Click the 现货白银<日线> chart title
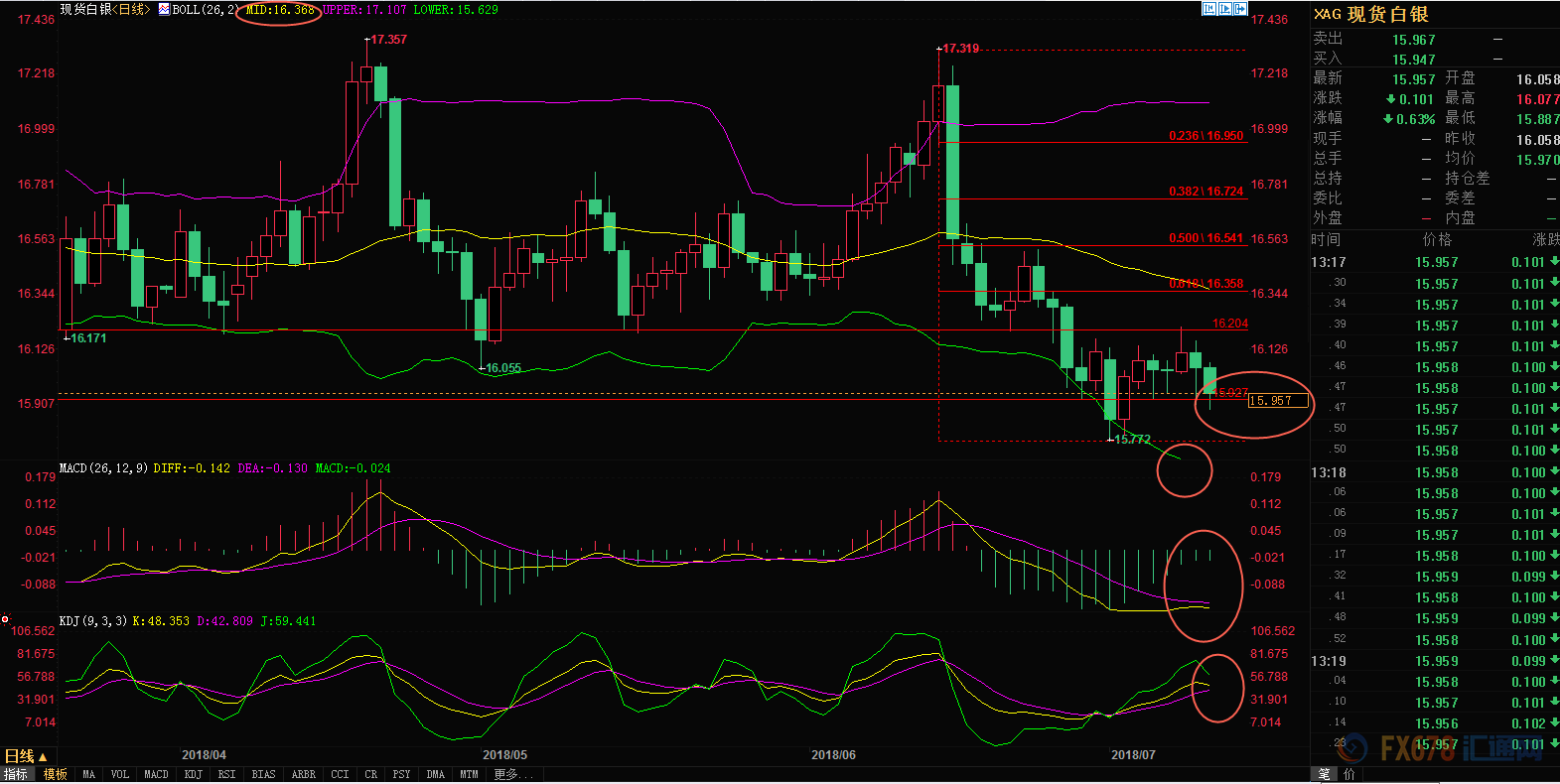 point(105,9)
